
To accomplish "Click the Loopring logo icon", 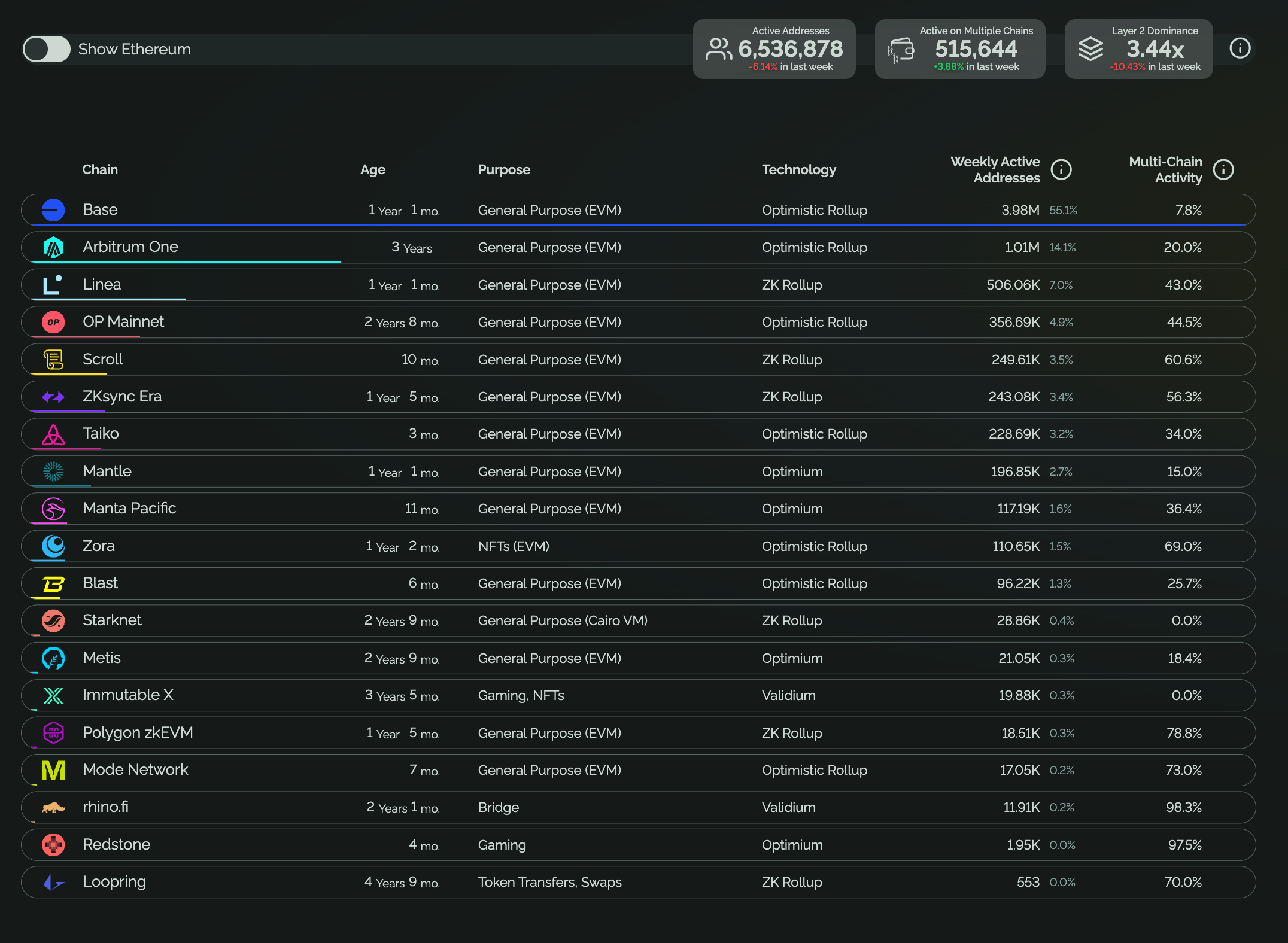I will [x=53, y=882].
